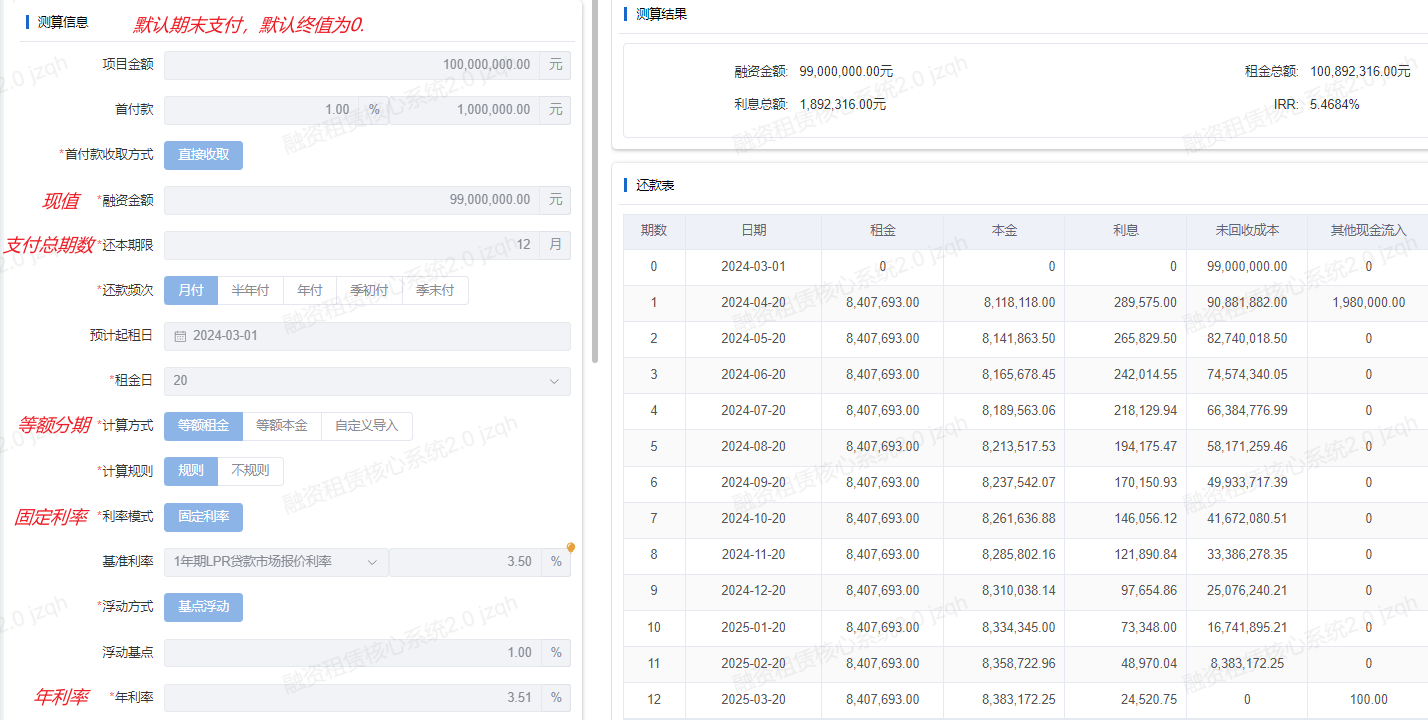Viewport: 1428px width, 720px height.
Task: Click the 直接收取 down payment button
Action: click(x=203, y=155)
